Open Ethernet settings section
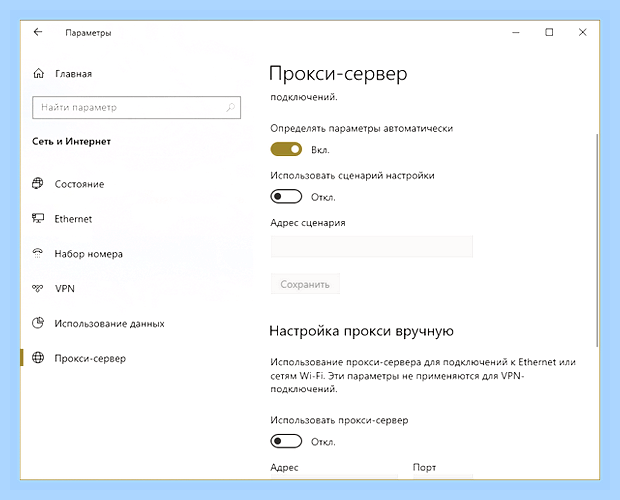620x500 pixels. coord(73,219)
